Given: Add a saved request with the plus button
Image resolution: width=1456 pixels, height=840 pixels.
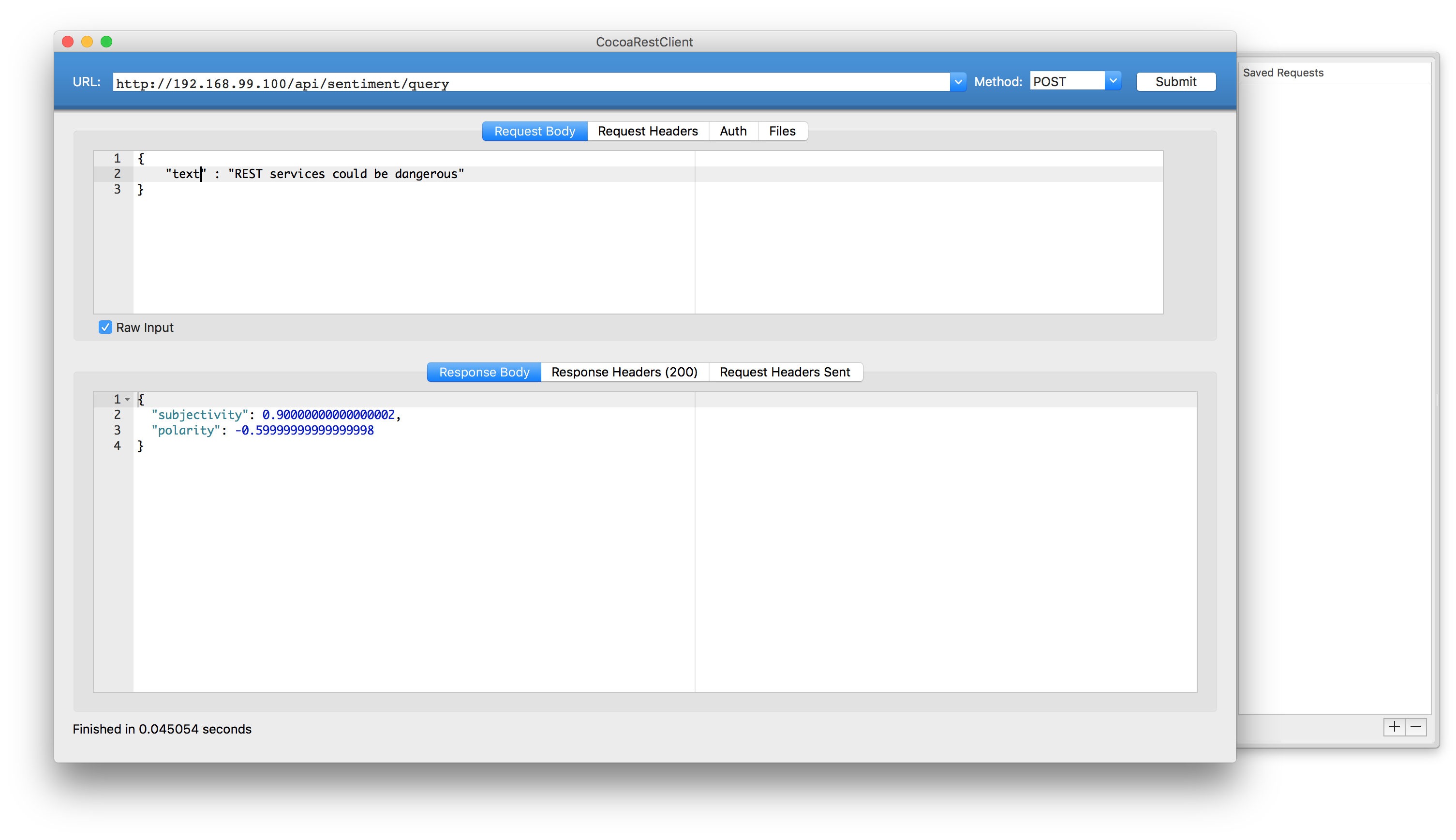Looking at the screenshot, I should (x=1393, y=726).
